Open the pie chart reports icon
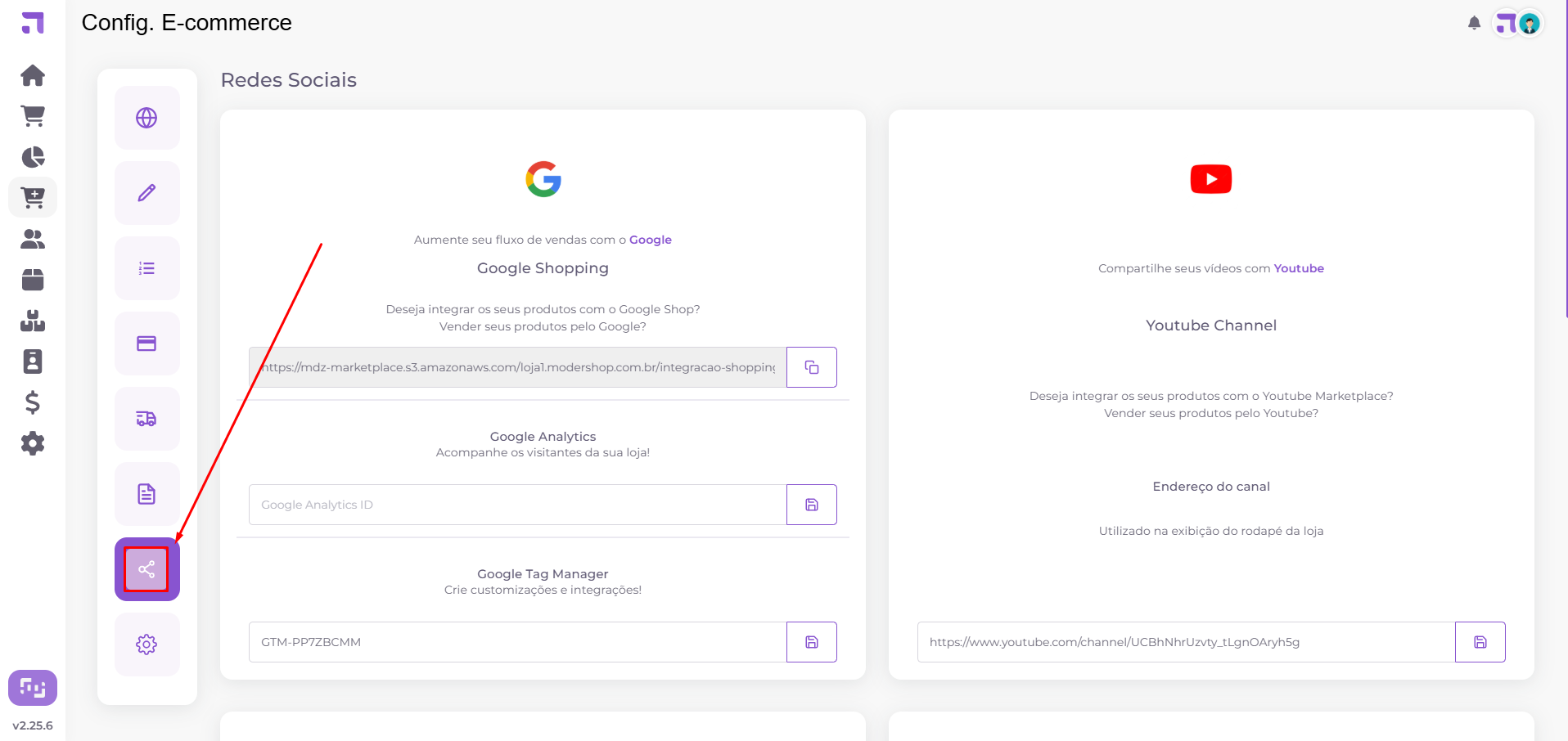Screen dimensions: 1568x741 [33, 157]
